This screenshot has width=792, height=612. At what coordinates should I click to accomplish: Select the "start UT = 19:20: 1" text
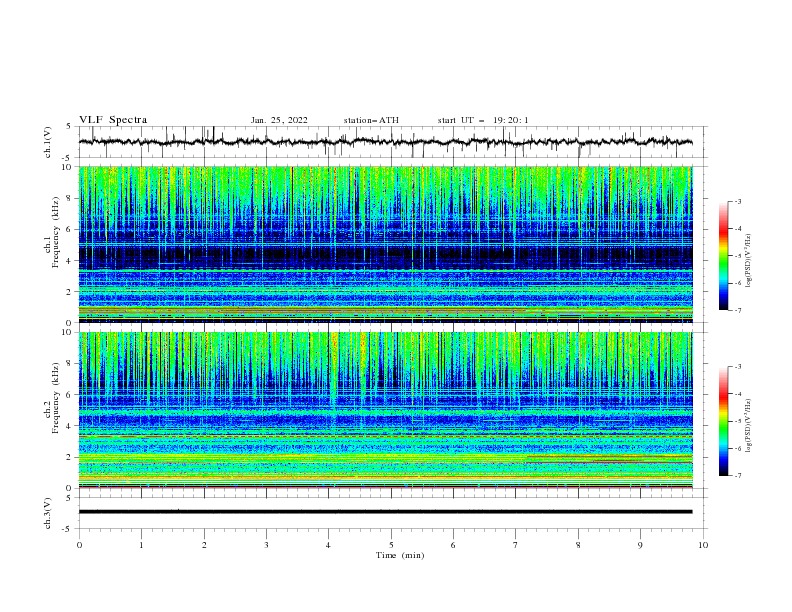tap(483, 120)
